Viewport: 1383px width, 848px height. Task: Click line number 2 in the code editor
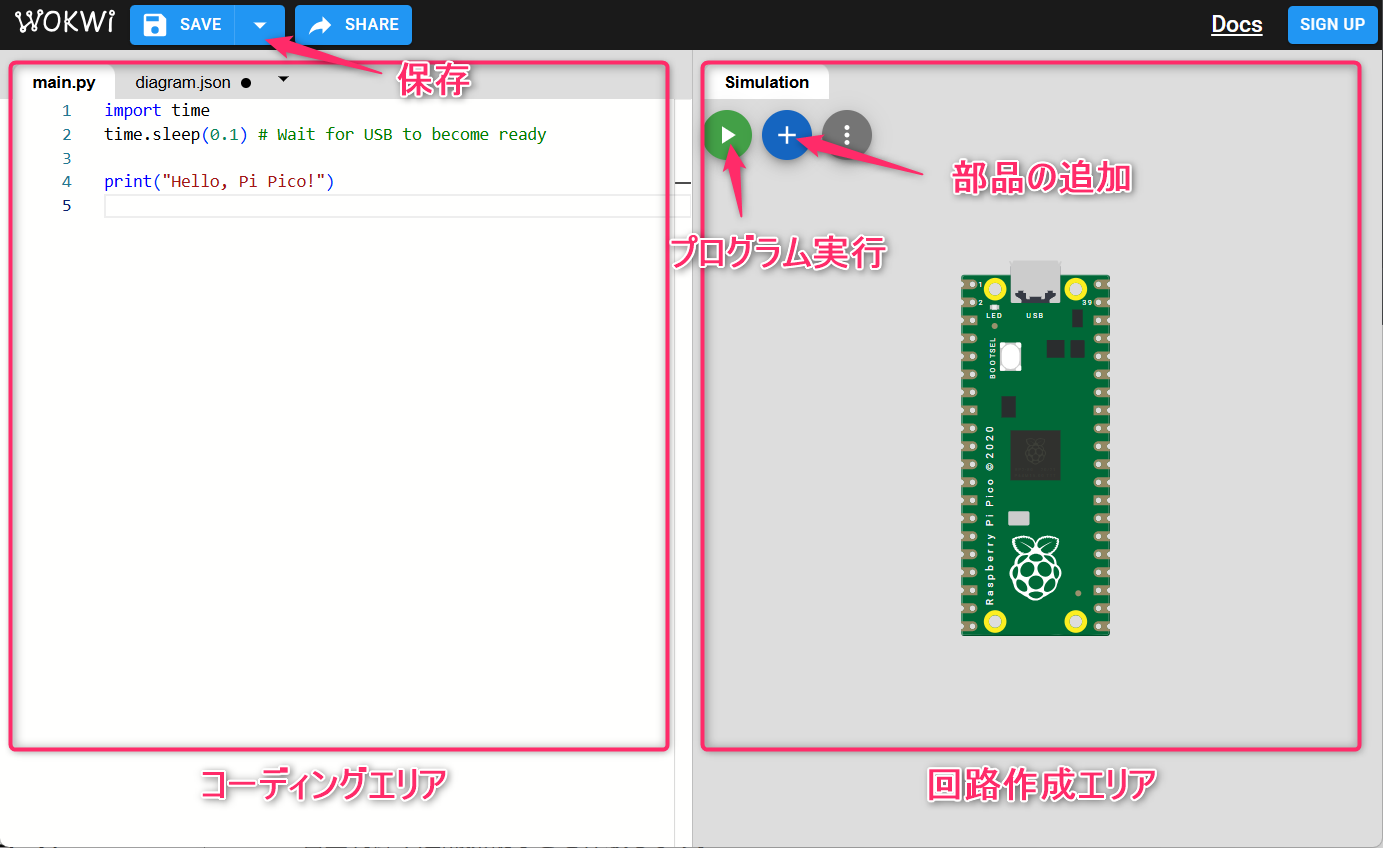tap(66, 133)
